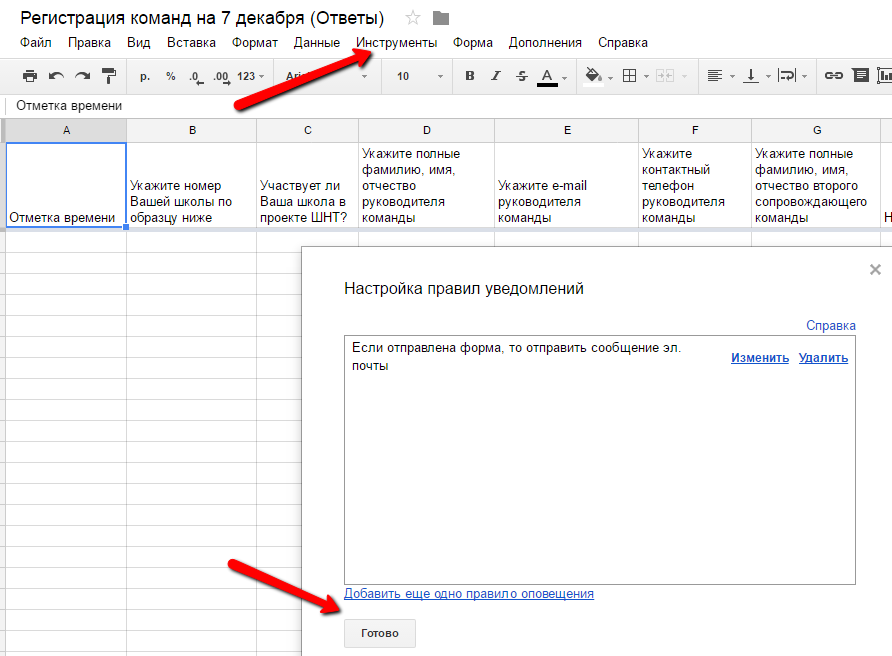Select the Paint format roller tool
This screenshot has height=656, width=892.
109,76
